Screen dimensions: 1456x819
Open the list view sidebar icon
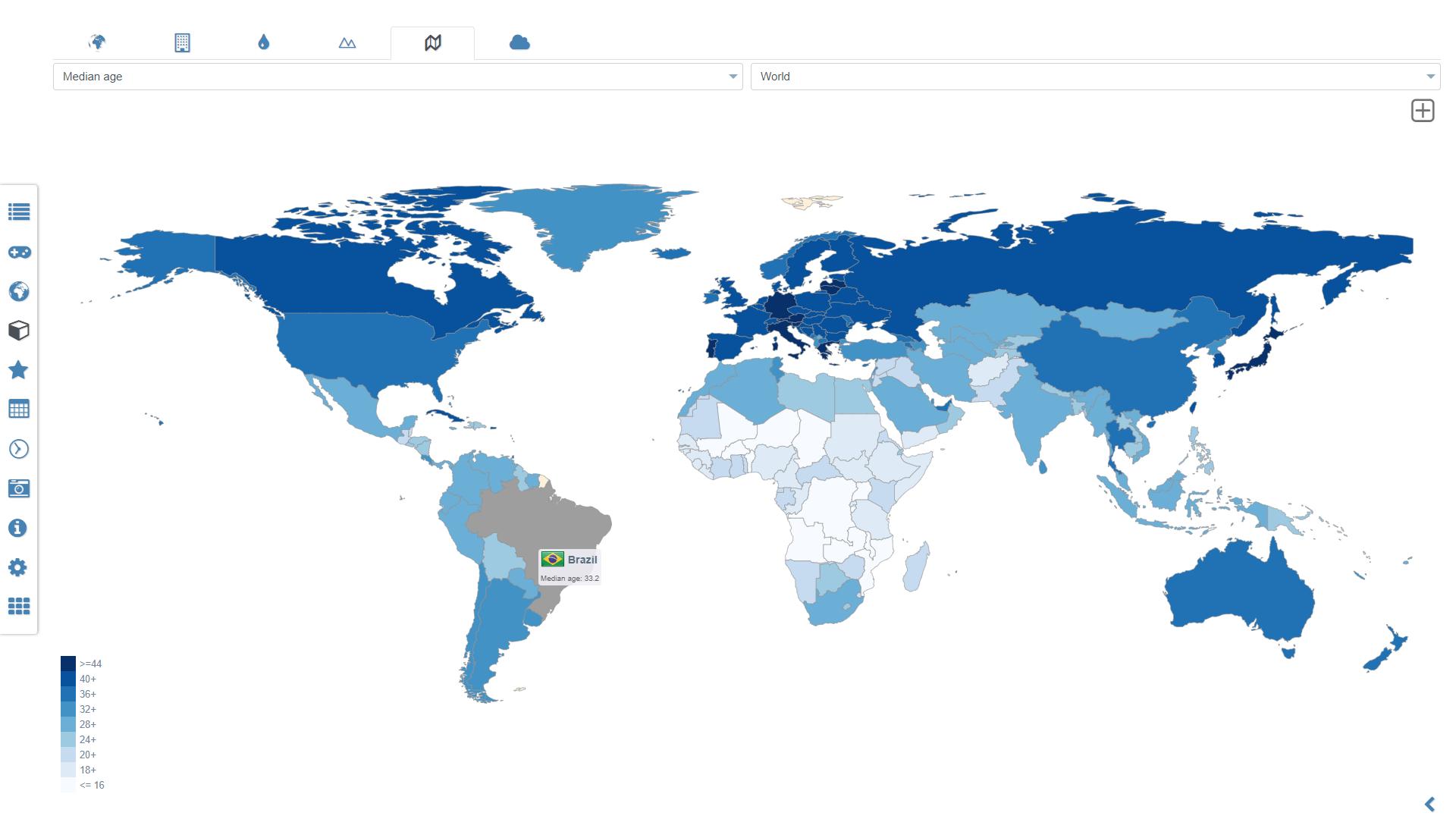point(19,212)
